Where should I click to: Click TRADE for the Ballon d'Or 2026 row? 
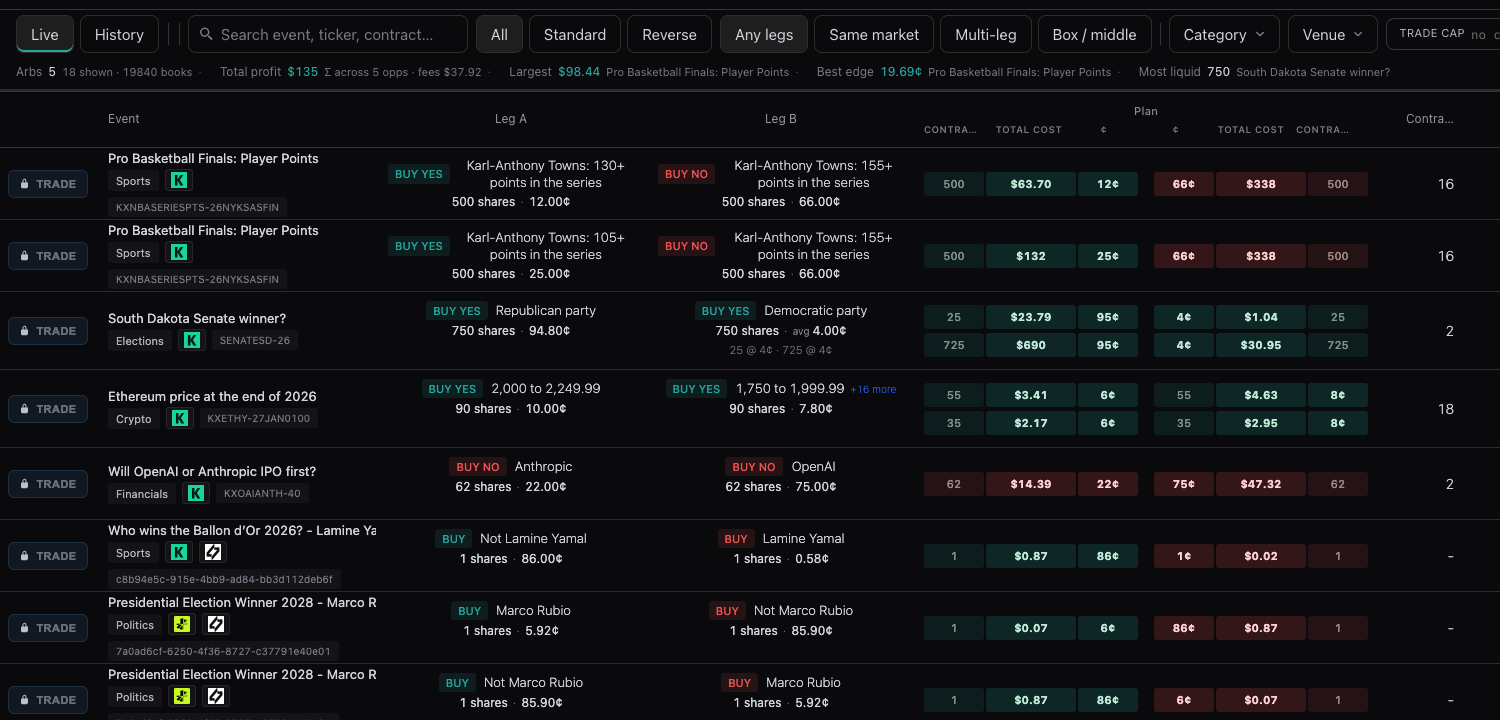(48, 556)
